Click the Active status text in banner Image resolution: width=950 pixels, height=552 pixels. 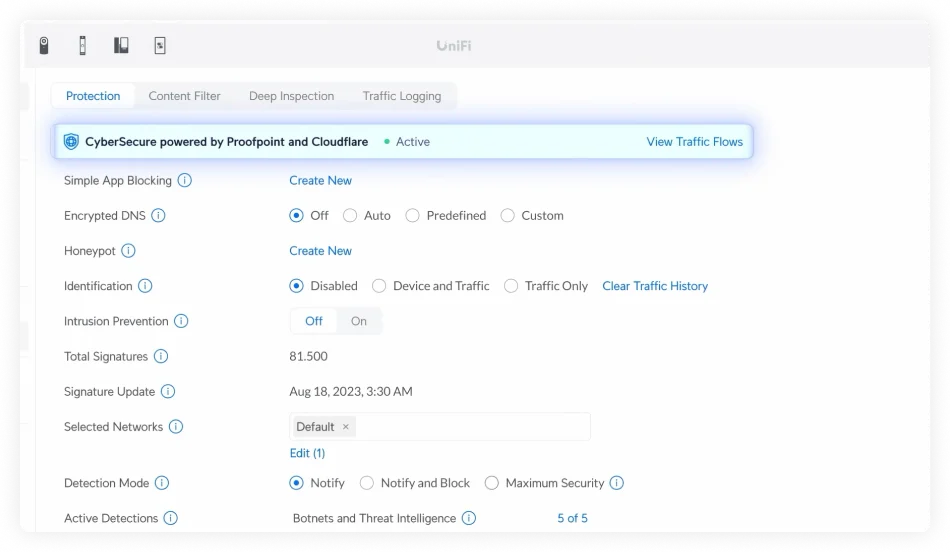tap(413, 142)
